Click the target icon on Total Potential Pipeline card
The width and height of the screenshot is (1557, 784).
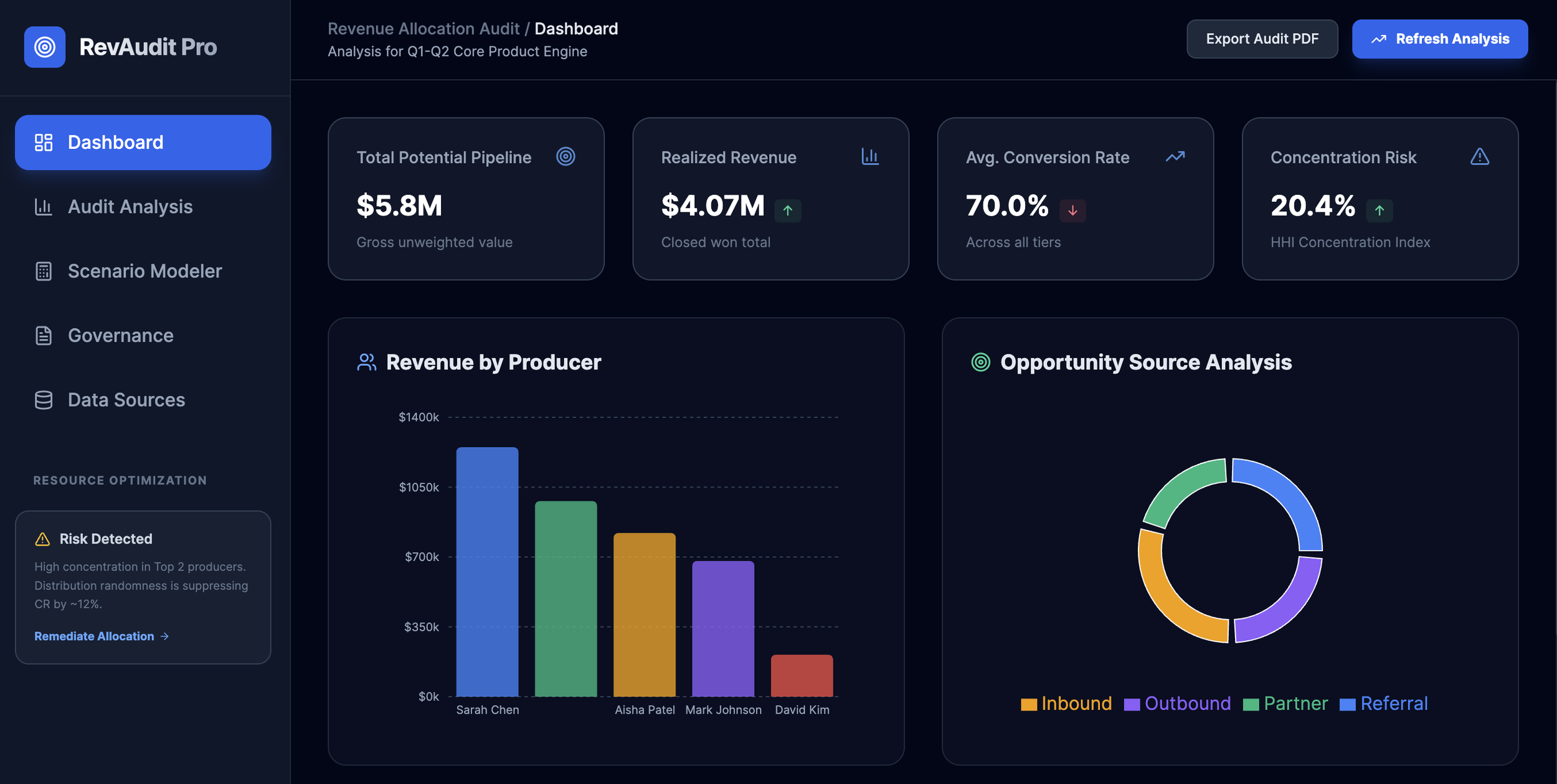[565, 156]
